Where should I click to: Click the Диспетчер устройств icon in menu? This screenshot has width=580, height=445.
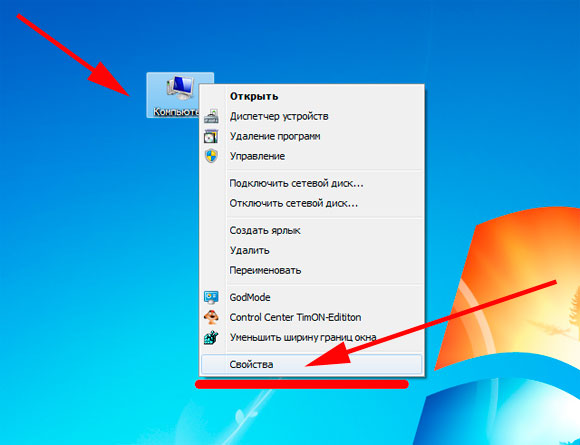click(x=211, y=116)
